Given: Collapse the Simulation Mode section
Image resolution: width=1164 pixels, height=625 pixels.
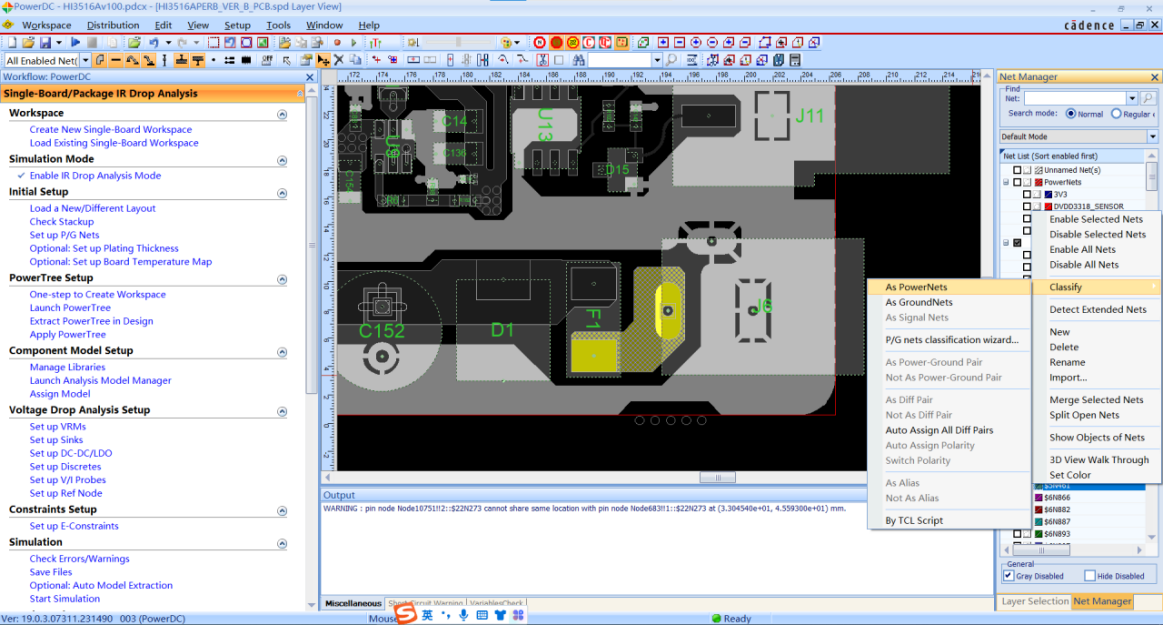Looking at the screenshot, I should (282, 160).
